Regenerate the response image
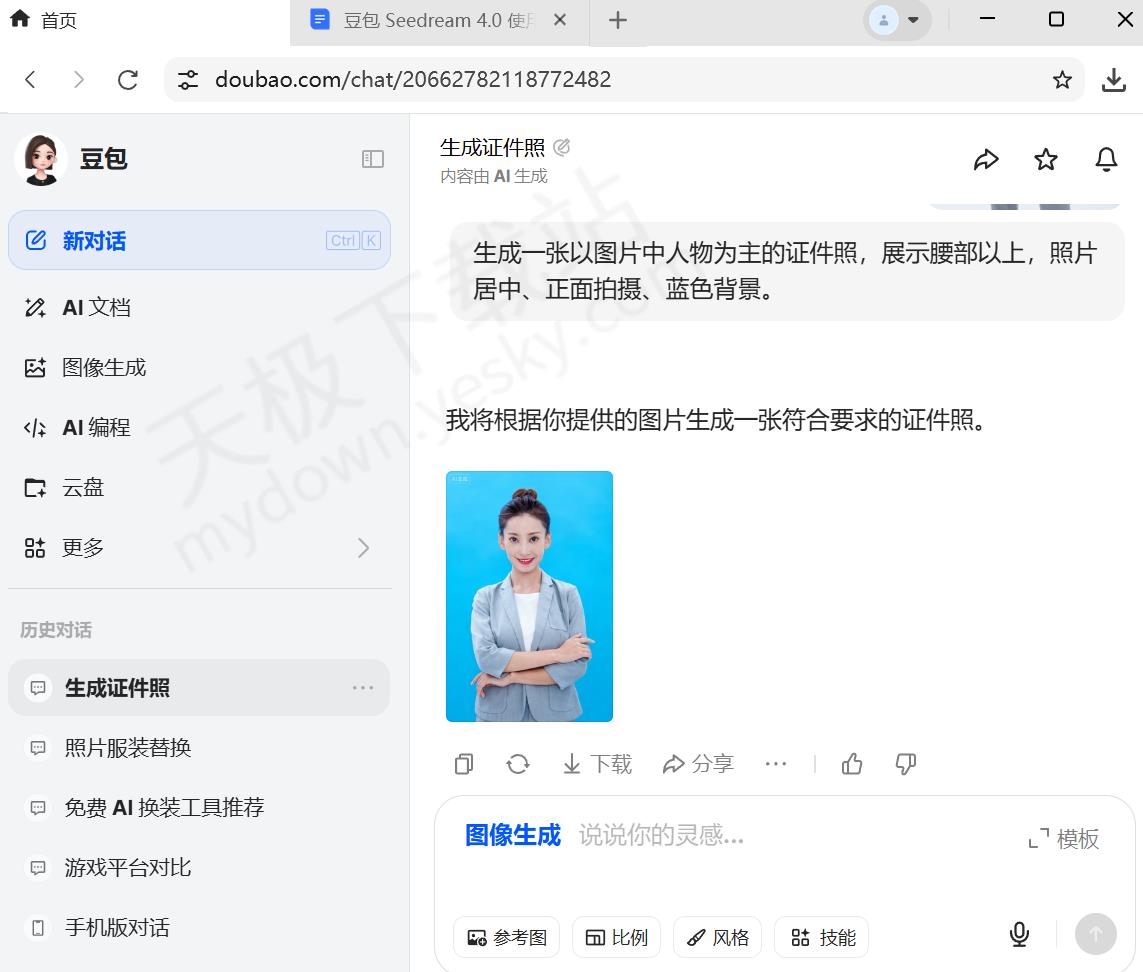The image size is (1143, 972). coord(517,764)
